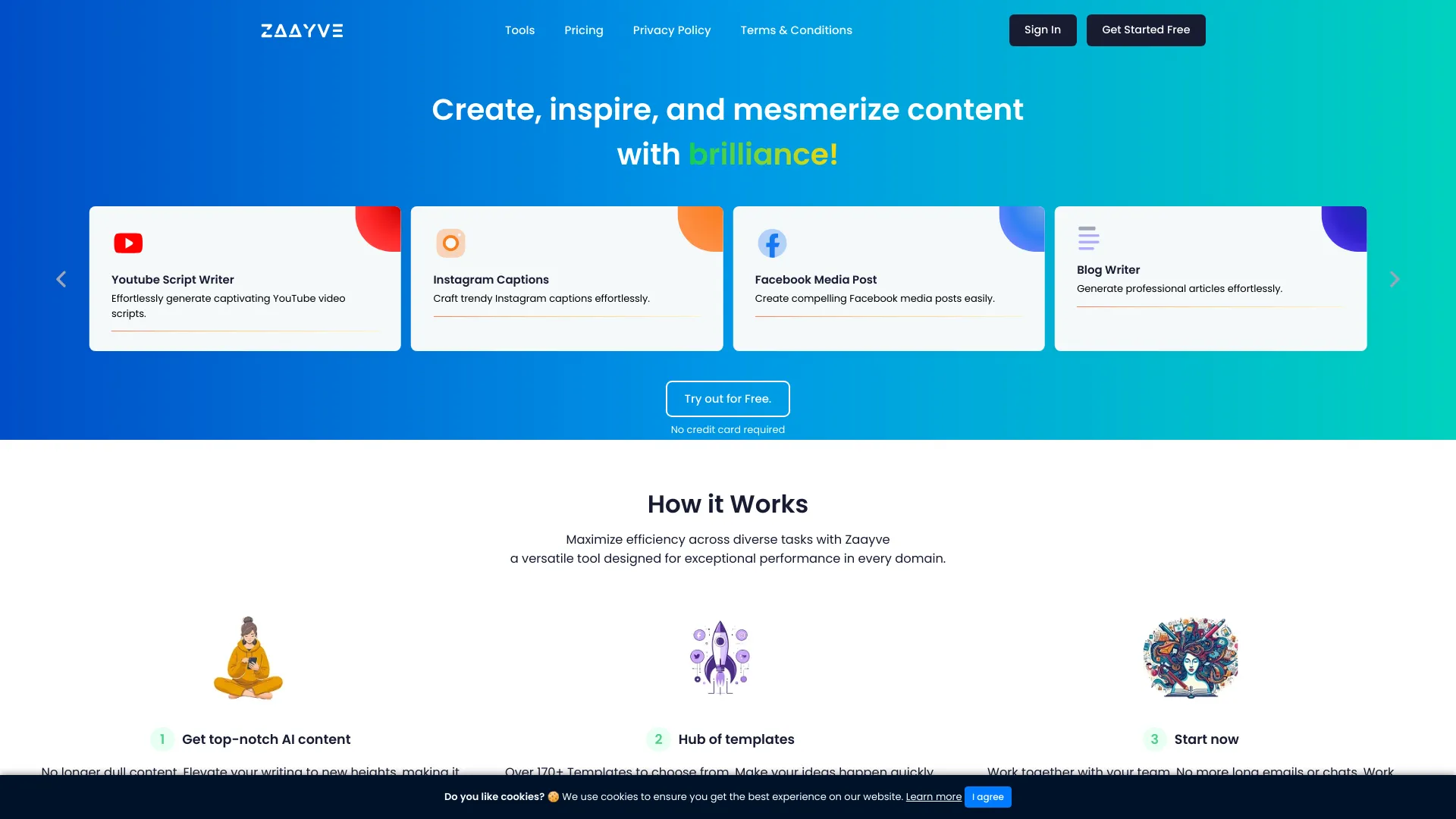
Task: Click the Try out for Free button
Action: click(x=728, y=398)
